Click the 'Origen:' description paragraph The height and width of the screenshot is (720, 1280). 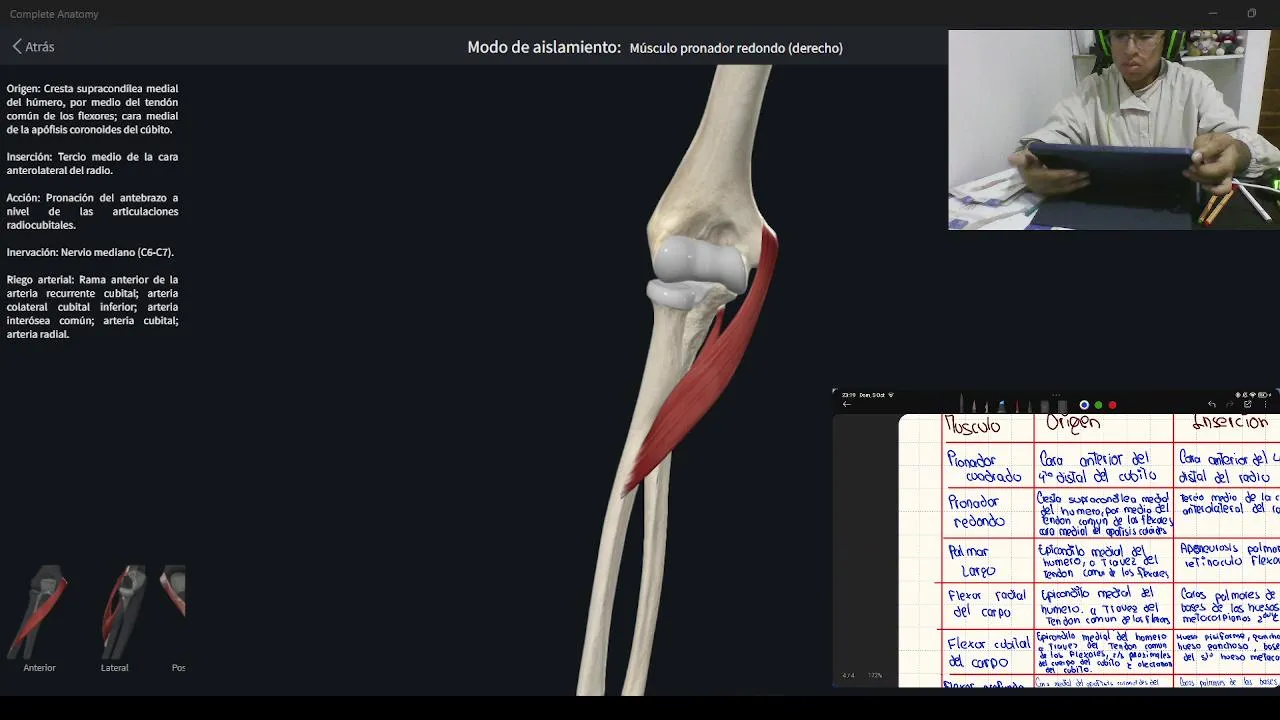(92, 109)
